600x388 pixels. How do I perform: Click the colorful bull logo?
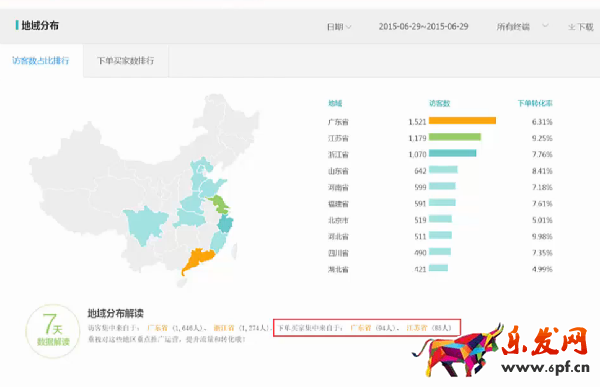(x=457, y=350)
